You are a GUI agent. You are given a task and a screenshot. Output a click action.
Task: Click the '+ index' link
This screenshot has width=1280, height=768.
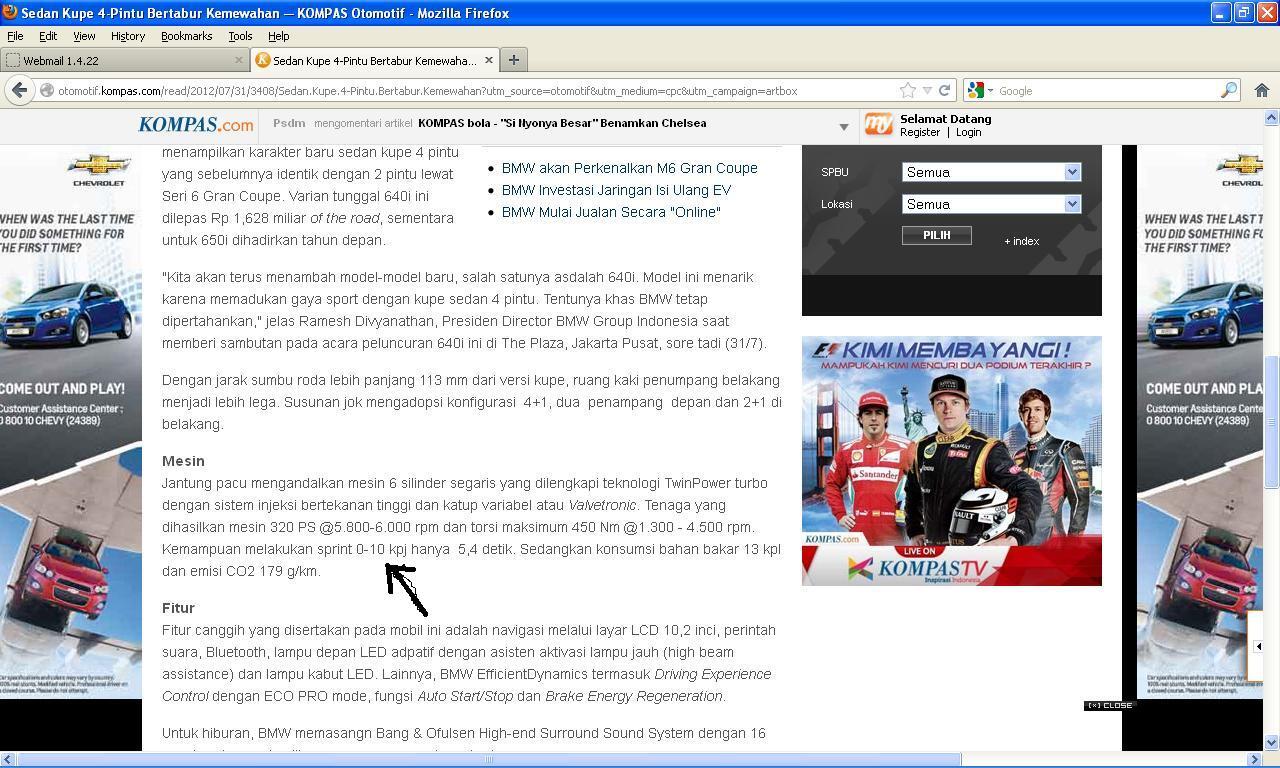pyautogui.click(x=1021, y=241)
